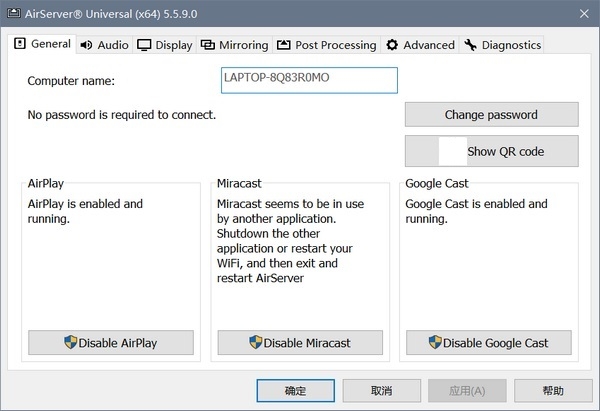Click the wrench icon on the Diagnostics tab
This screenshot has width=600, height=411.
pos(470,45)
